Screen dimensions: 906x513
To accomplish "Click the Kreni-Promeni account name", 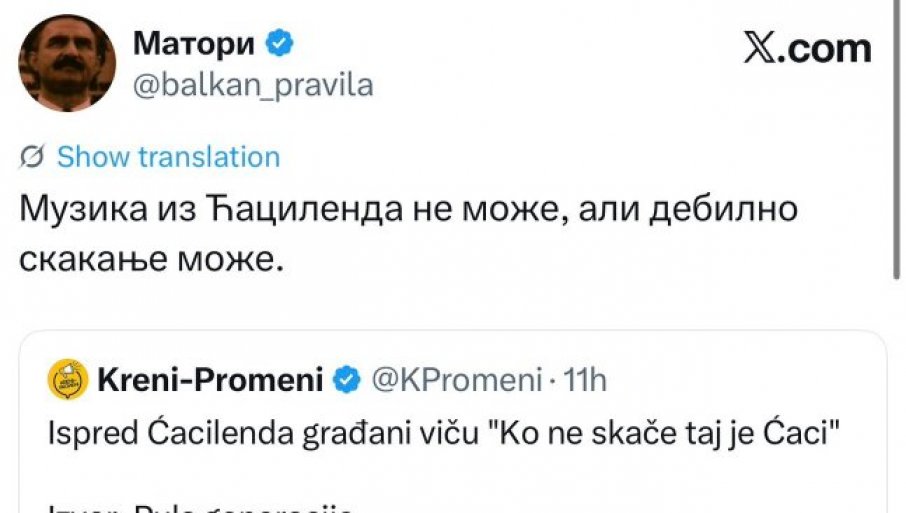I will (x=209, y=380).
